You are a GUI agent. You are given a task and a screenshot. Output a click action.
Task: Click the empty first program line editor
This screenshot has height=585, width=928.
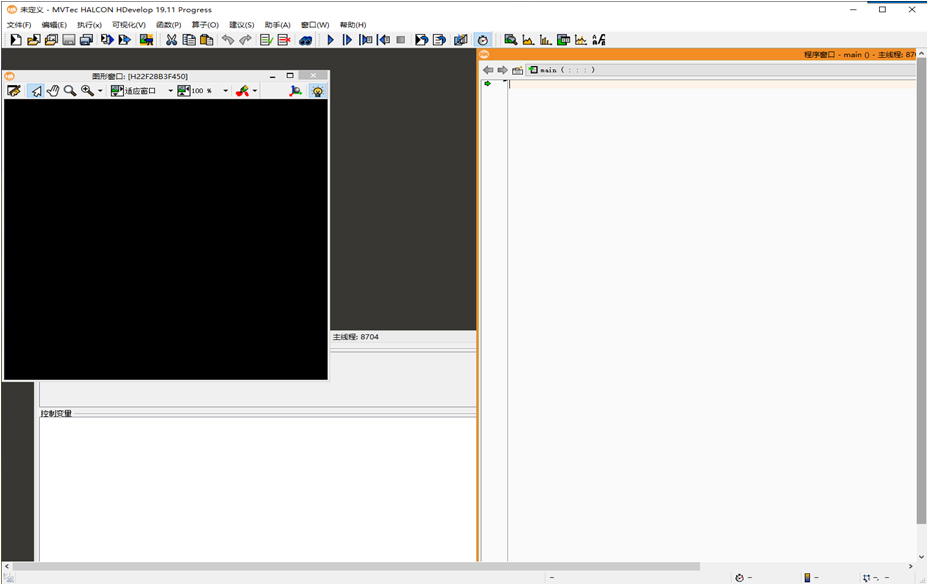pos(713,84)
